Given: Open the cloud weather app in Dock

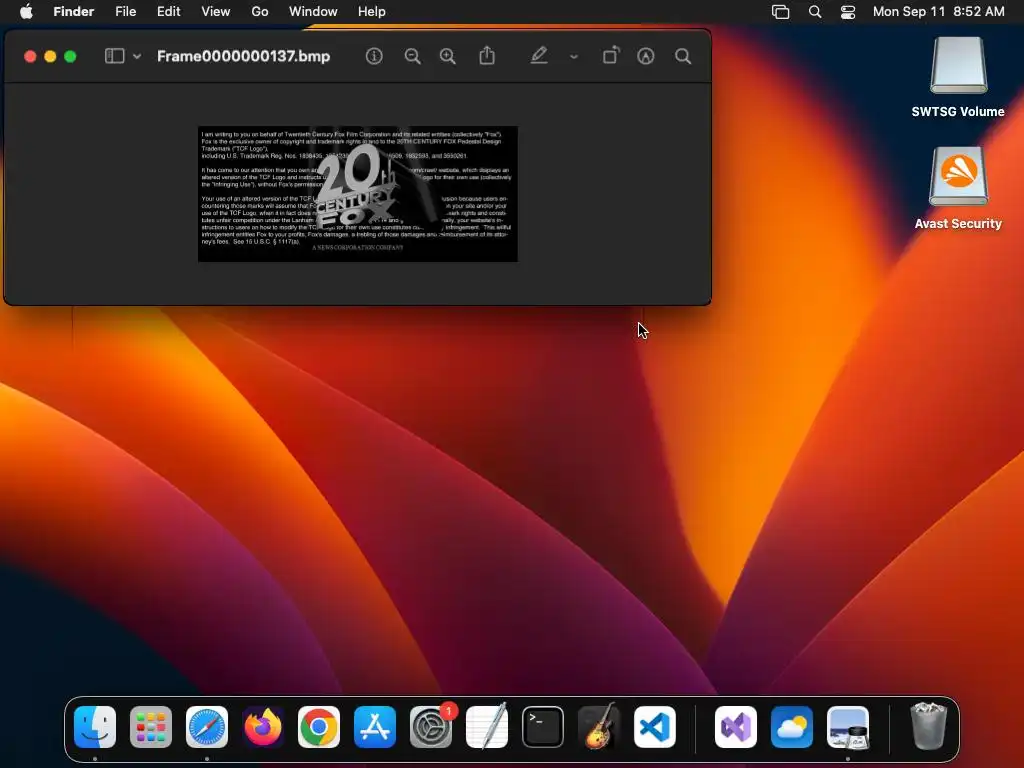Looking at the screenshot, I should pos(792,727).
